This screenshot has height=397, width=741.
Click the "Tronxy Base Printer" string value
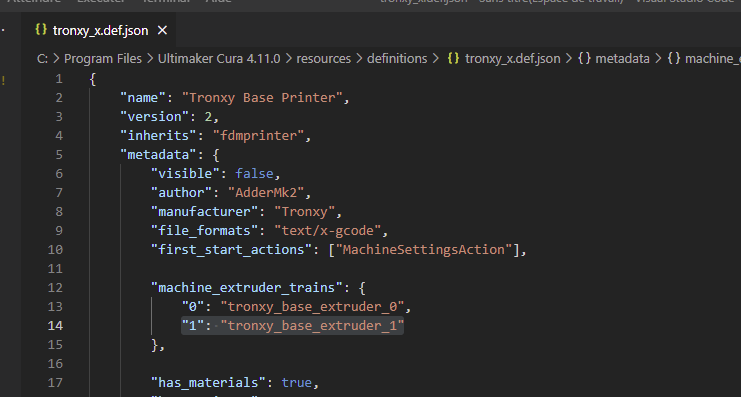262,98
